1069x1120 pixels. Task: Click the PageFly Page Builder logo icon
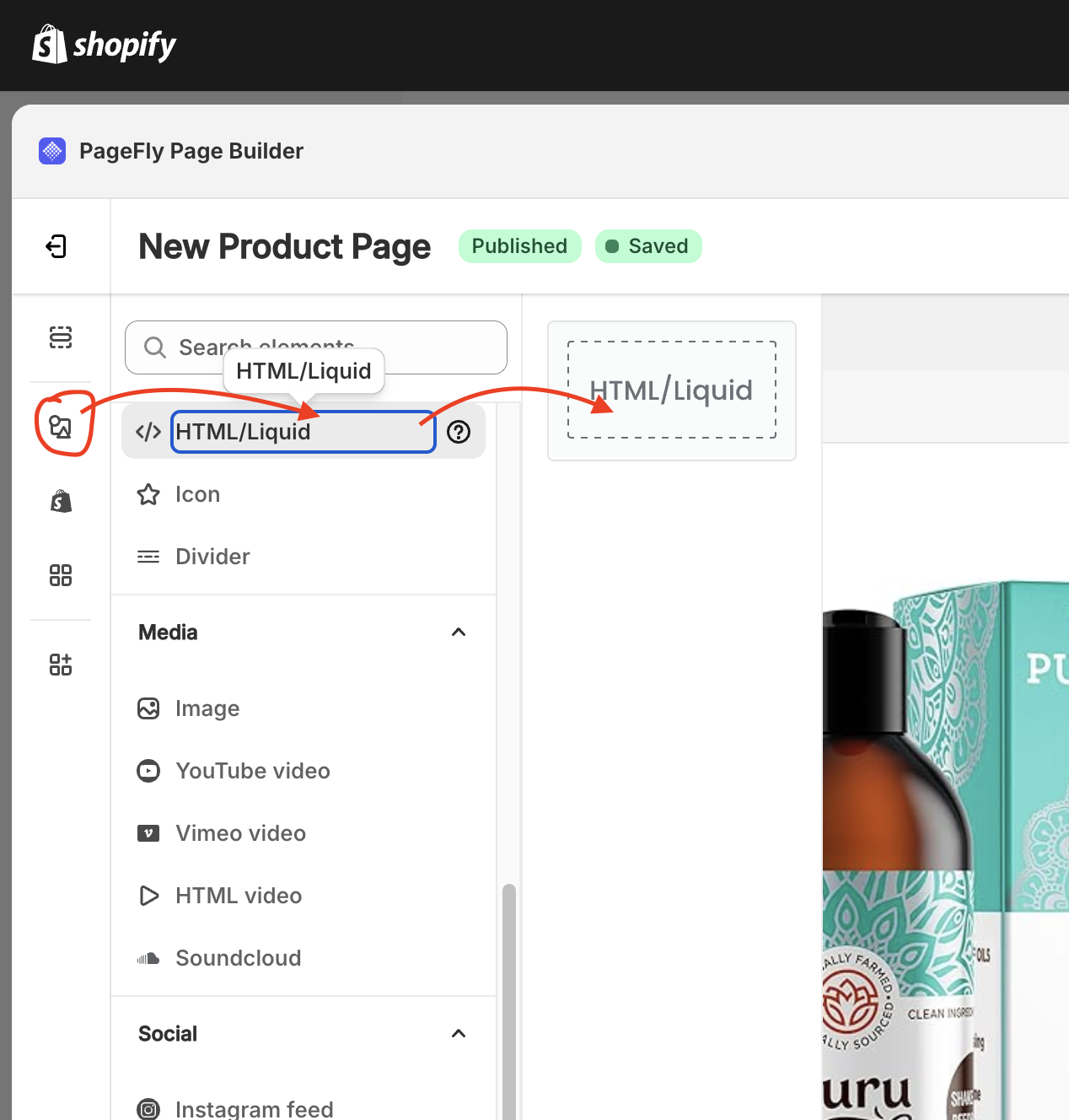click(52, 151)
